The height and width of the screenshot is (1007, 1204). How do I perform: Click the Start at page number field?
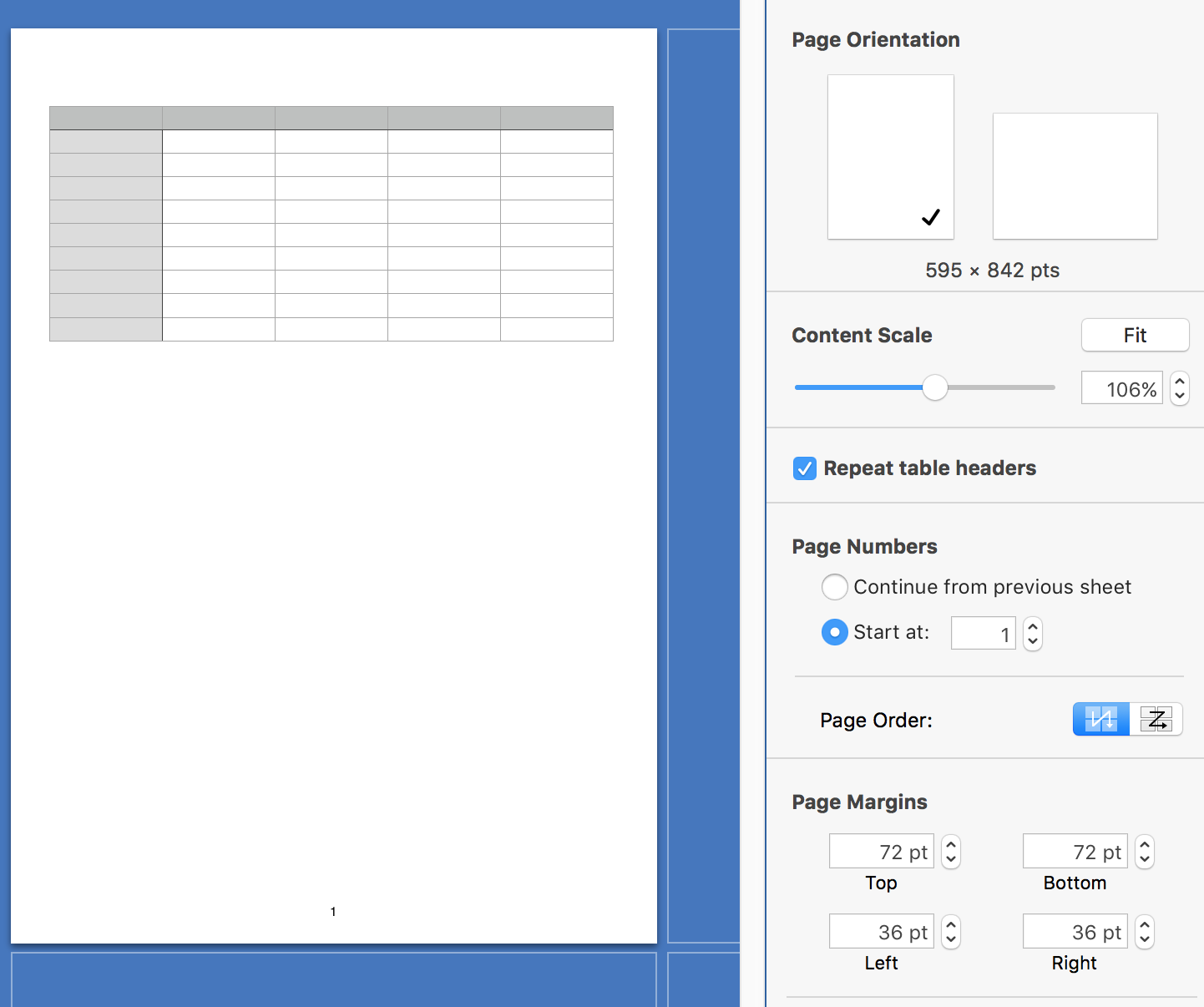(x=984, y=634)
